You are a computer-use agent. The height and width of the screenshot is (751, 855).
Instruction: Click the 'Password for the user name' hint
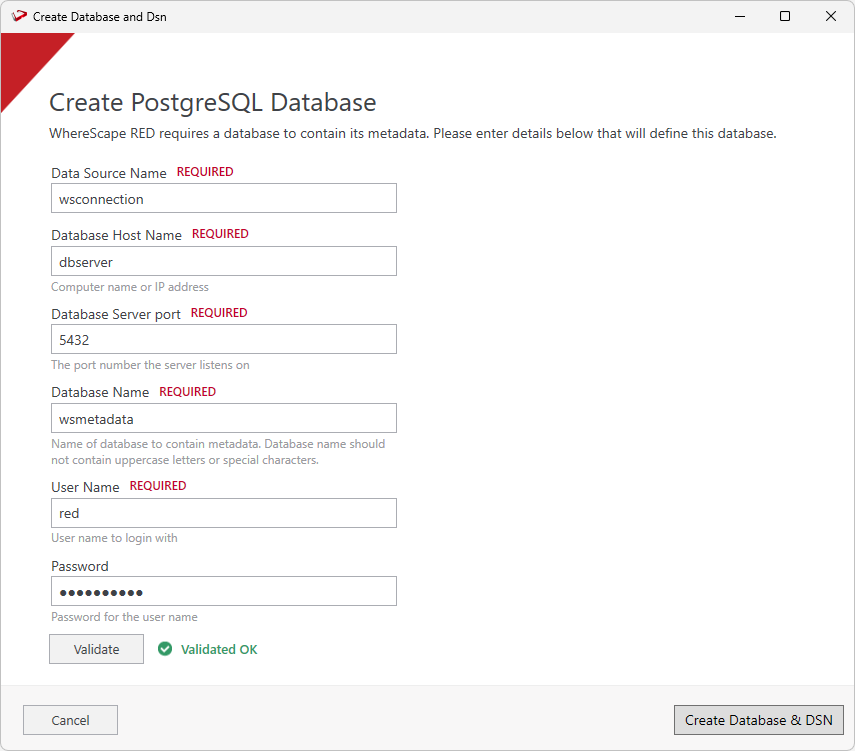click(124, 617)
